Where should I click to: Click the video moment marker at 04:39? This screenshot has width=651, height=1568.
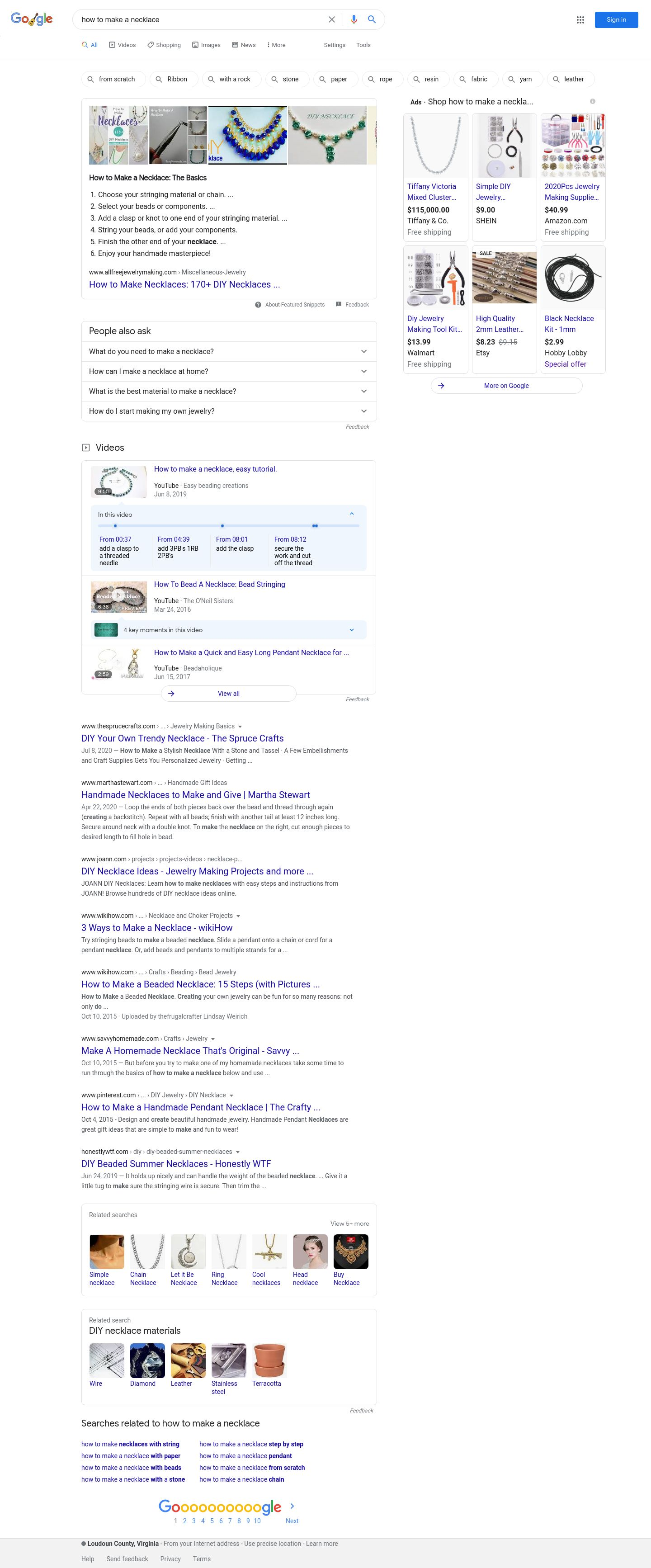coord(222,525)
